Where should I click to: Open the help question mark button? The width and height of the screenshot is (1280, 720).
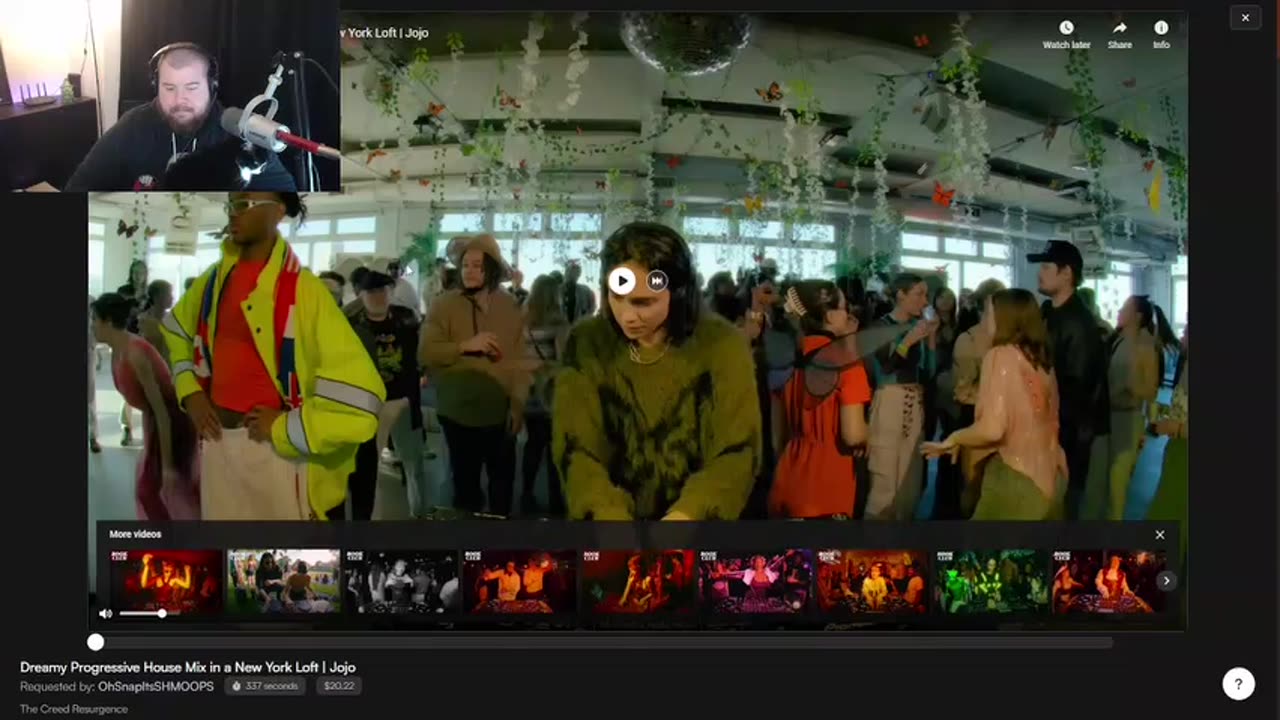[1238, 684]
